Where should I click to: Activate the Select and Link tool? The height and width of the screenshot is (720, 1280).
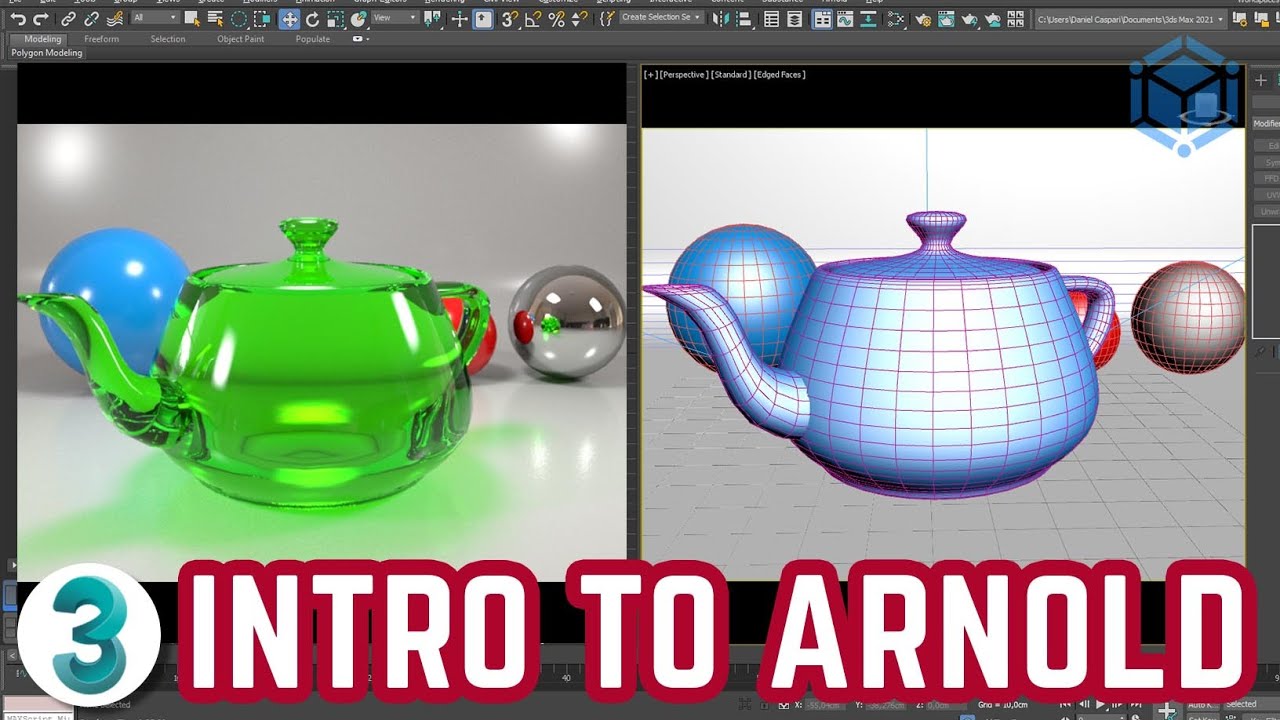coord(68,19)
